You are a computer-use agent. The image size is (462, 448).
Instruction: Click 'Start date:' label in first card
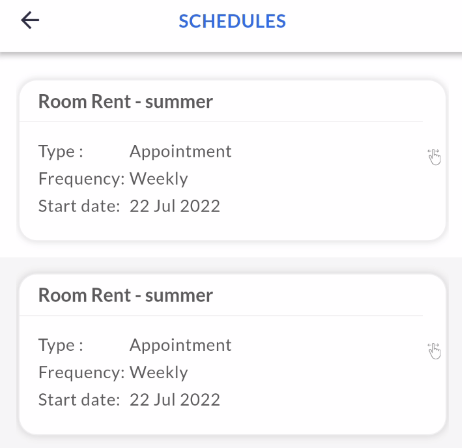pyautogui.click(x=79, y=206)
